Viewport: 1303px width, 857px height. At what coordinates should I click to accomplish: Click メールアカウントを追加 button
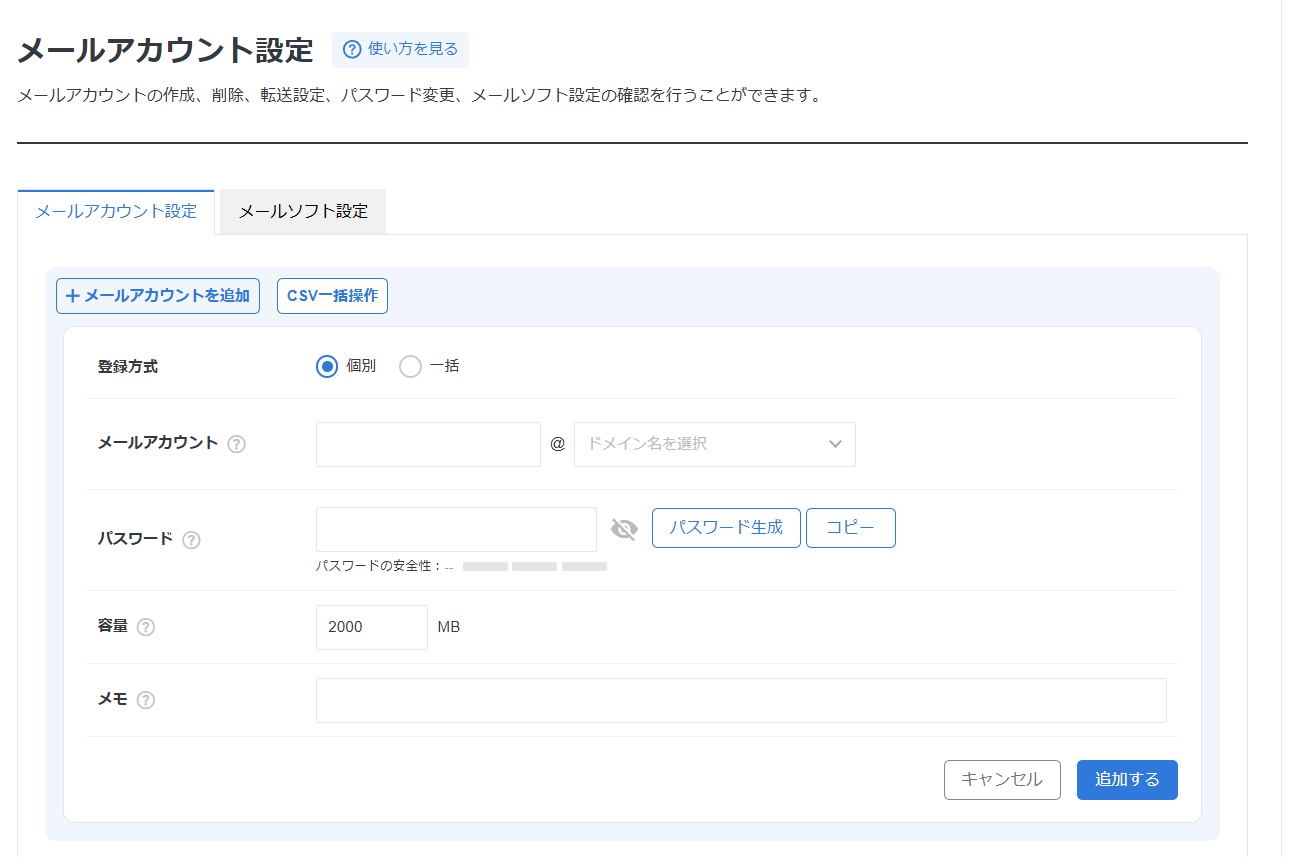point(158,296)
